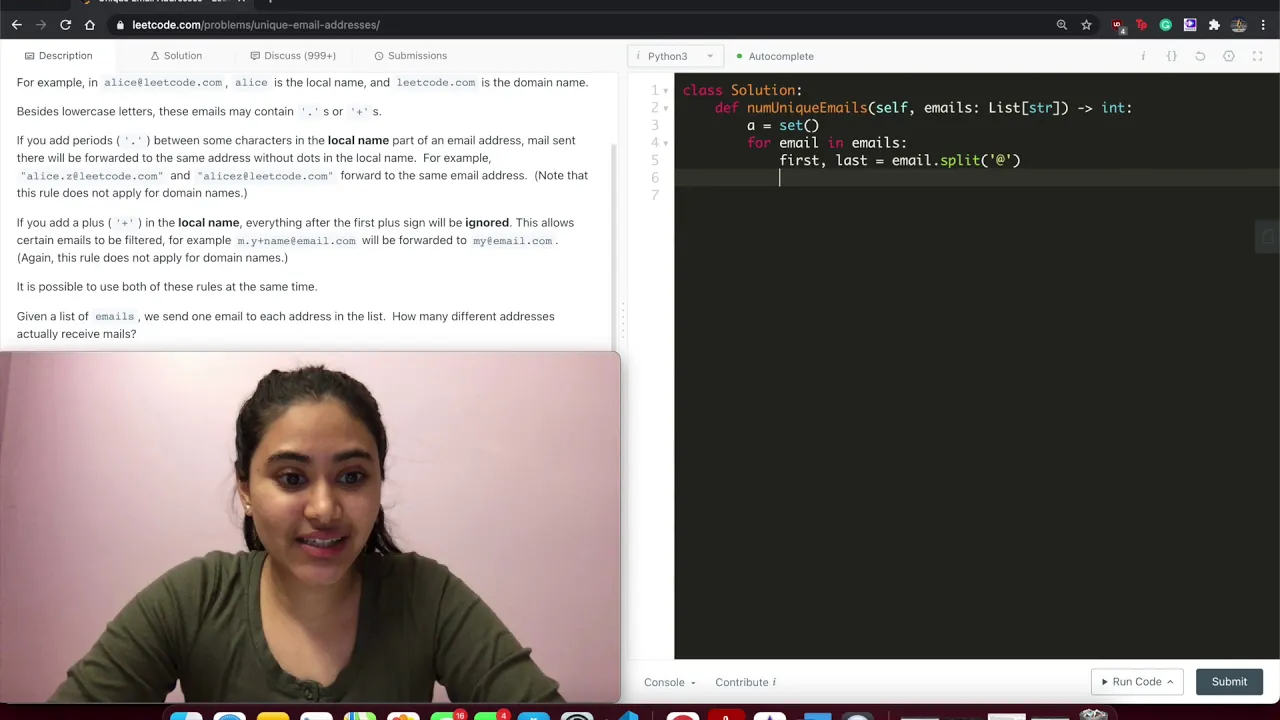
Task: Click the zoom magnifier icon in address bar
Action: [1062, 25]
